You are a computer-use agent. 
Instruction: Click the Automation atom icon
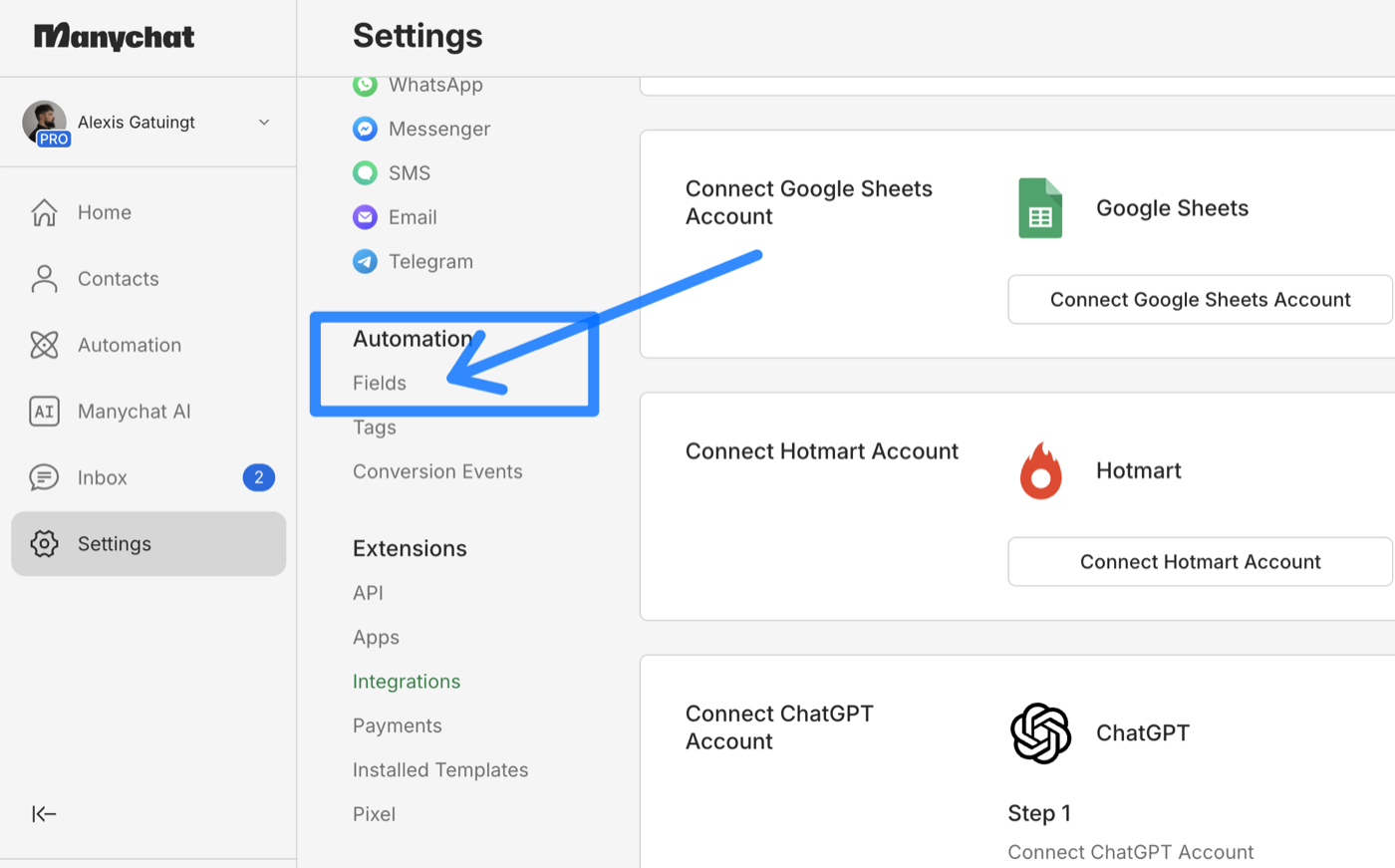(44, 345)
